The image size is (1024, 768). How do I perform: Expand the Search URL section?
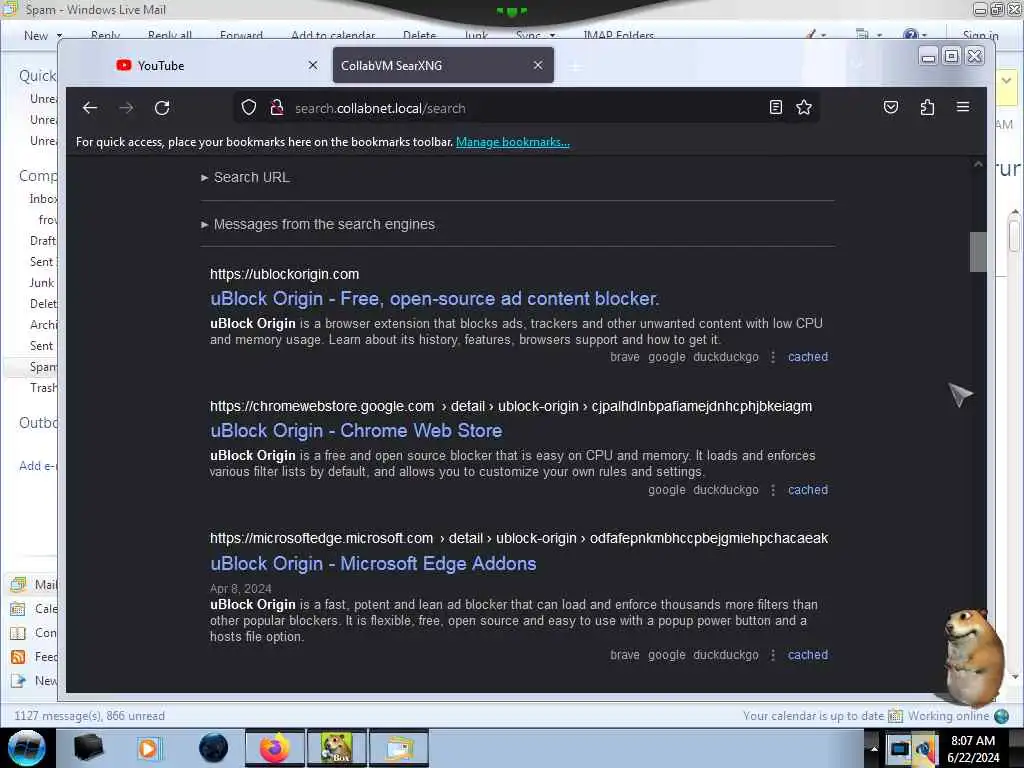246,177
